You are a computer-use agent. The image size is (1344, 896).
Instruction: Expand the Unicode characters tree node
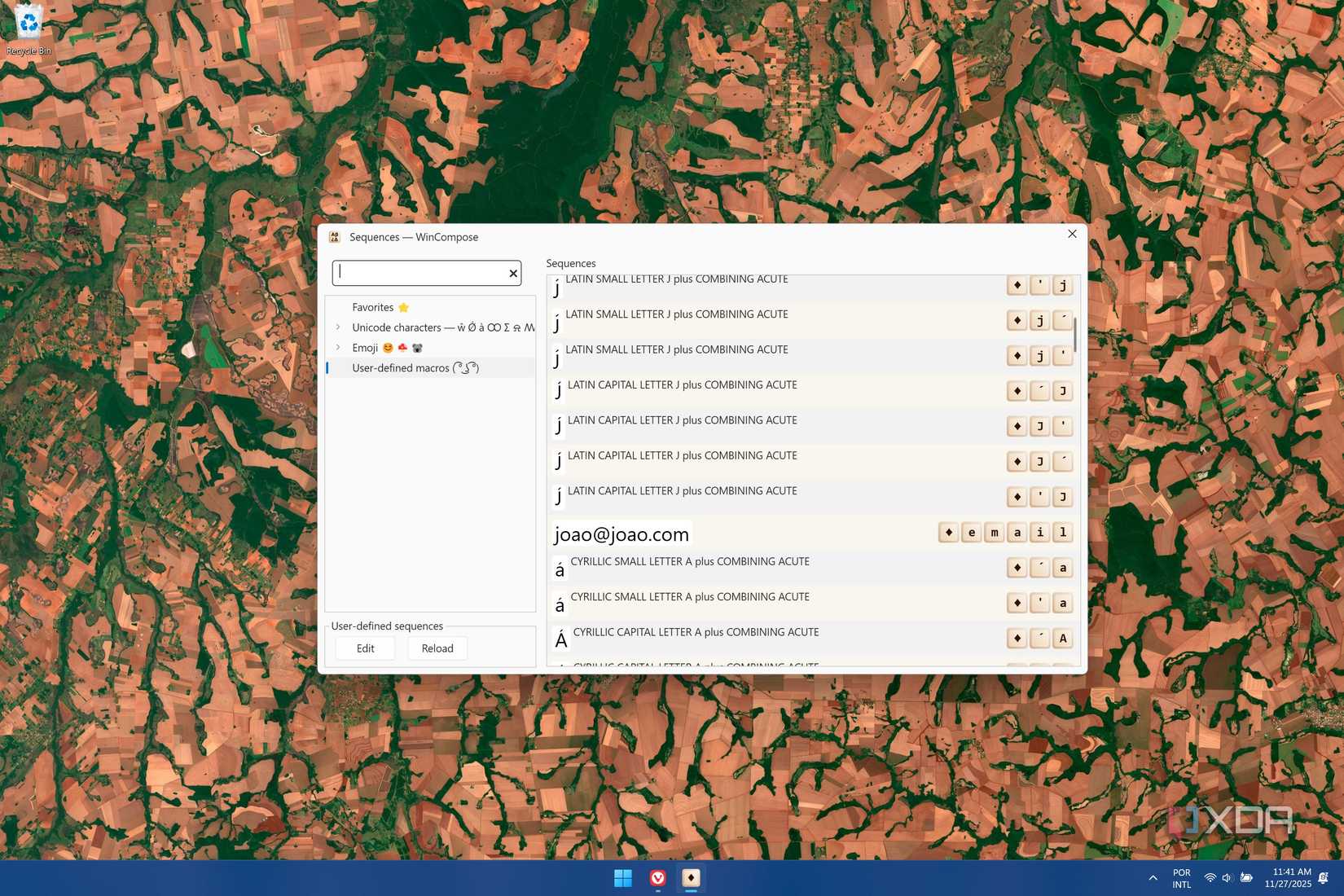(x=338, y=327)
